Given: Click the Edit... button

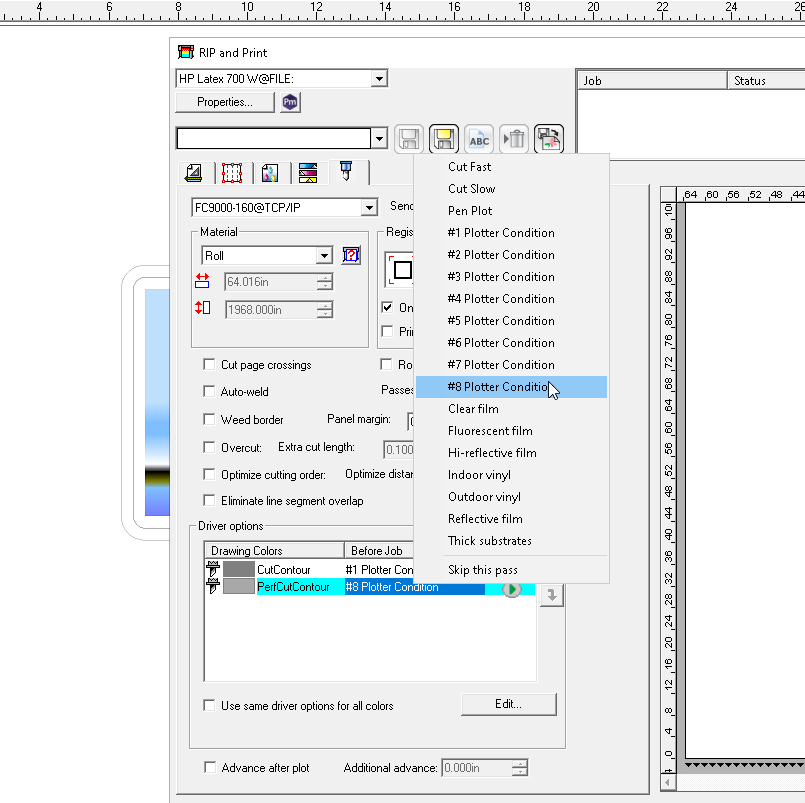Looking at the screenshot, I should [508, 704].
